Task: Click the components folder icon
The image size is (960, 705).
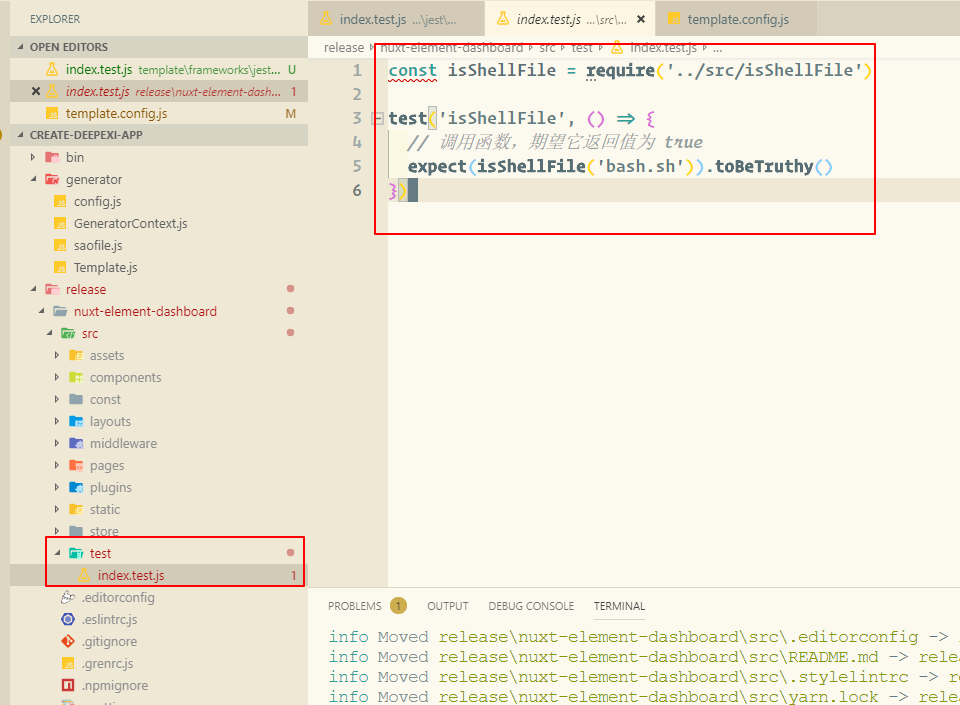Action: point(75,378)
